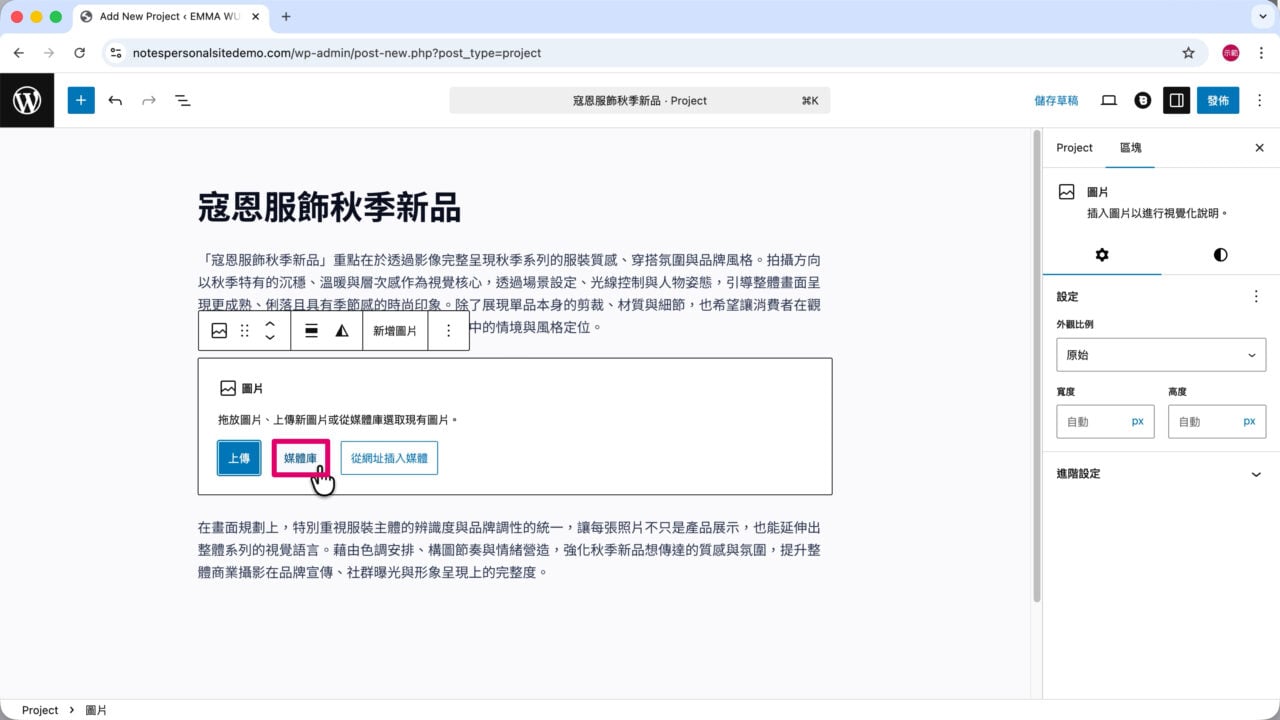Click 從網址插入媒體 button
The image size is (1280, 720).
[x=389, y=458]
